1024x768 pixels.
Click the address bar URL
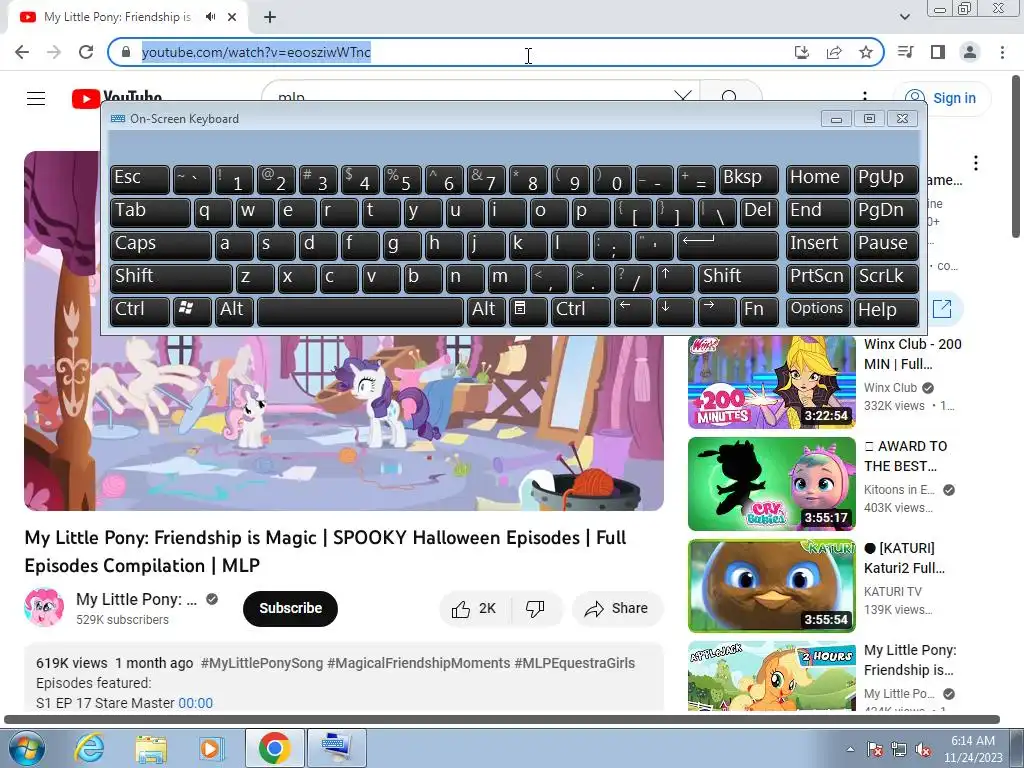tap(256, 52)
